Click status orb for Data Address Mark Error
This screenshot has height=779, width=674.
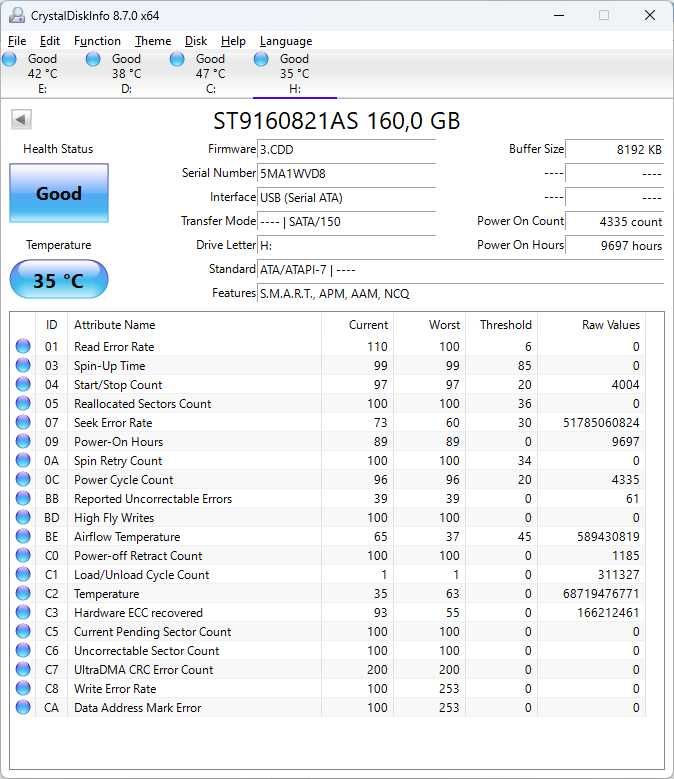(23, 707)
